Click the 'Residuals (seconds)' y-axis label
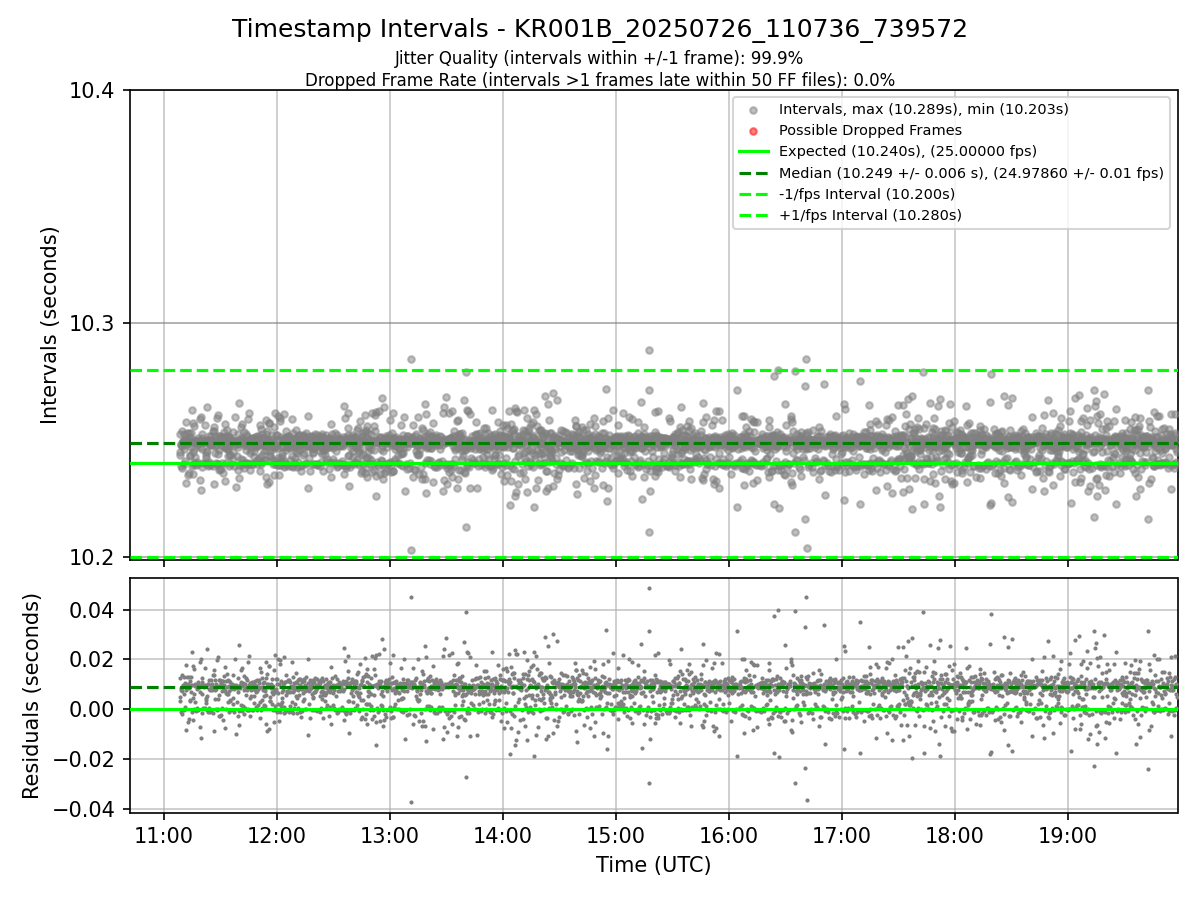The image size is (1200, 900). point(31,696)
